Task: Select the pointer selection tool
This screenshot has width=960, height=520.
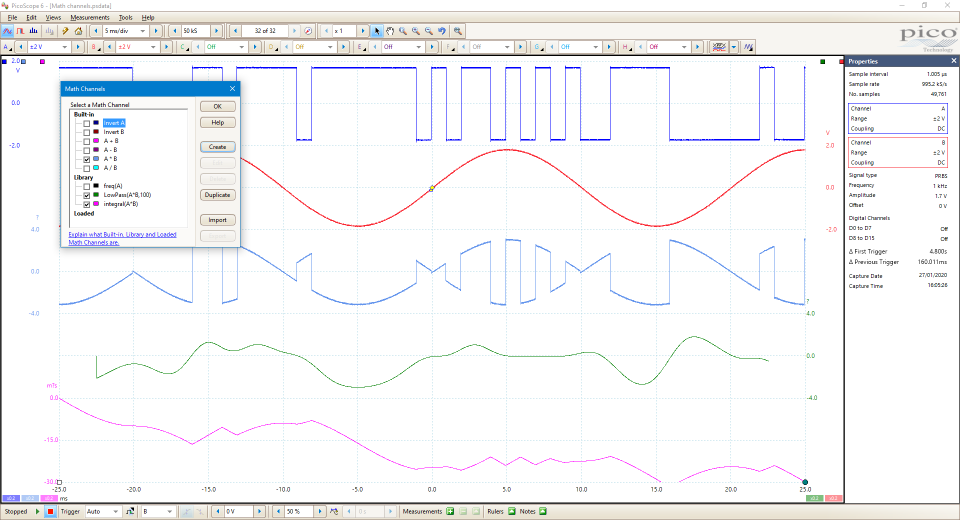Action: click(377, 31)
